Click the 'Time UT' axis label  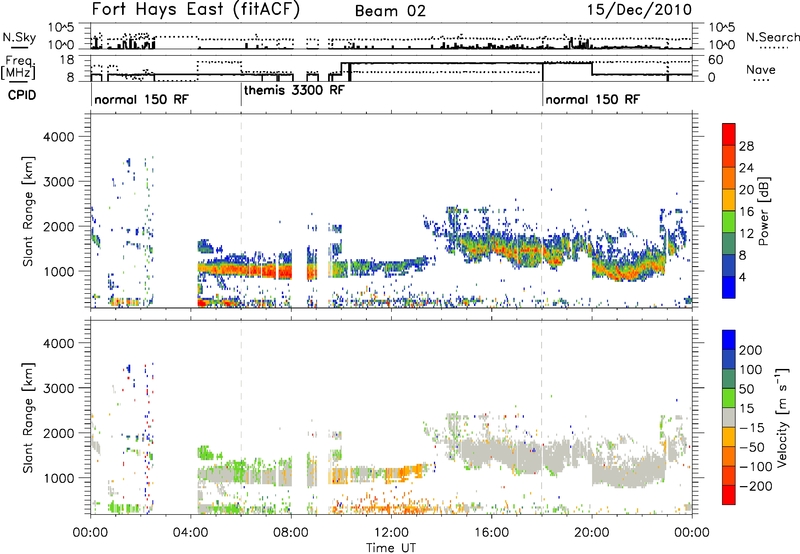pos(391,547)
